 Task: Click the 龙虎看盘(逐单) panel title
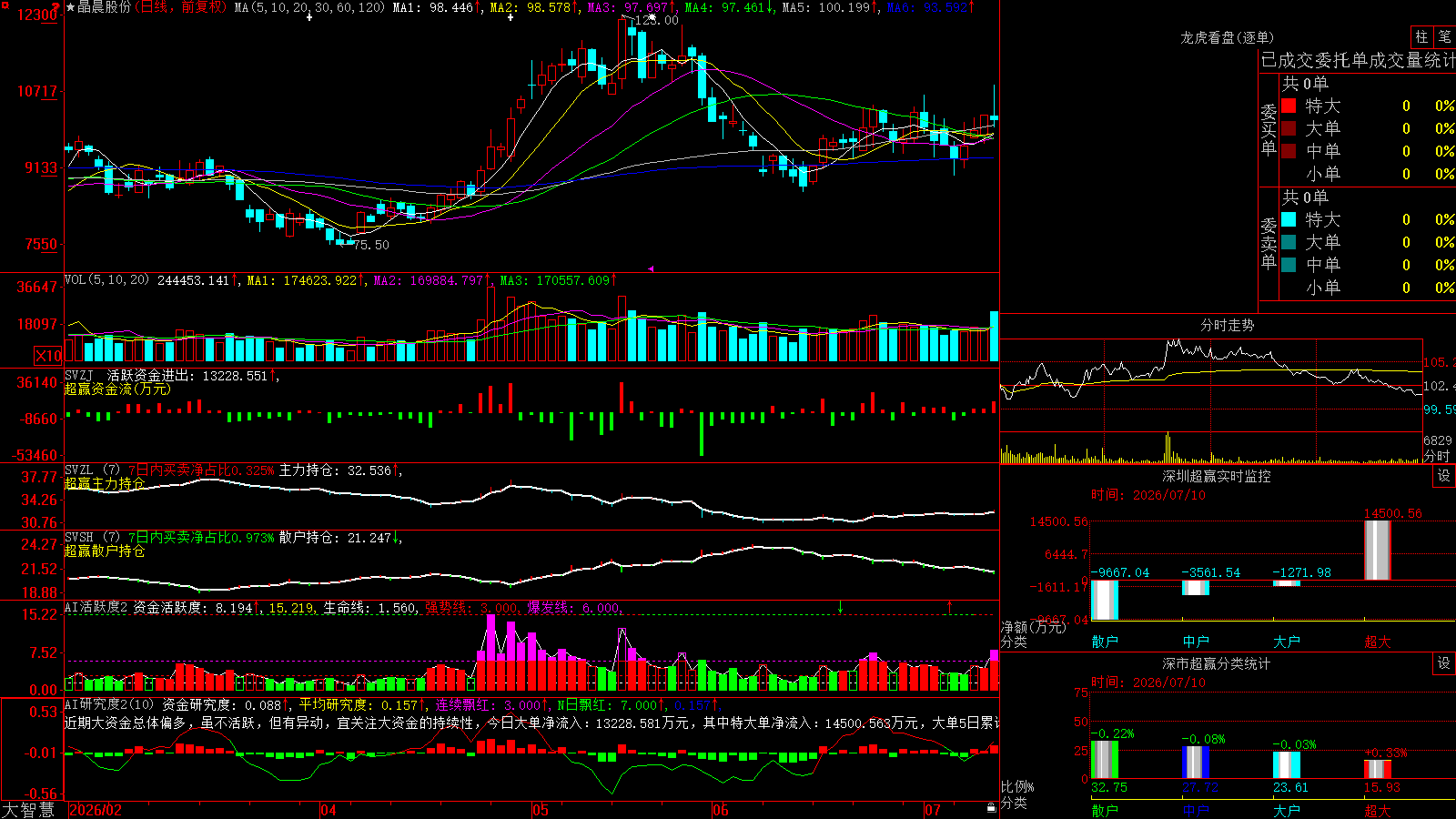pos(1228,37)
